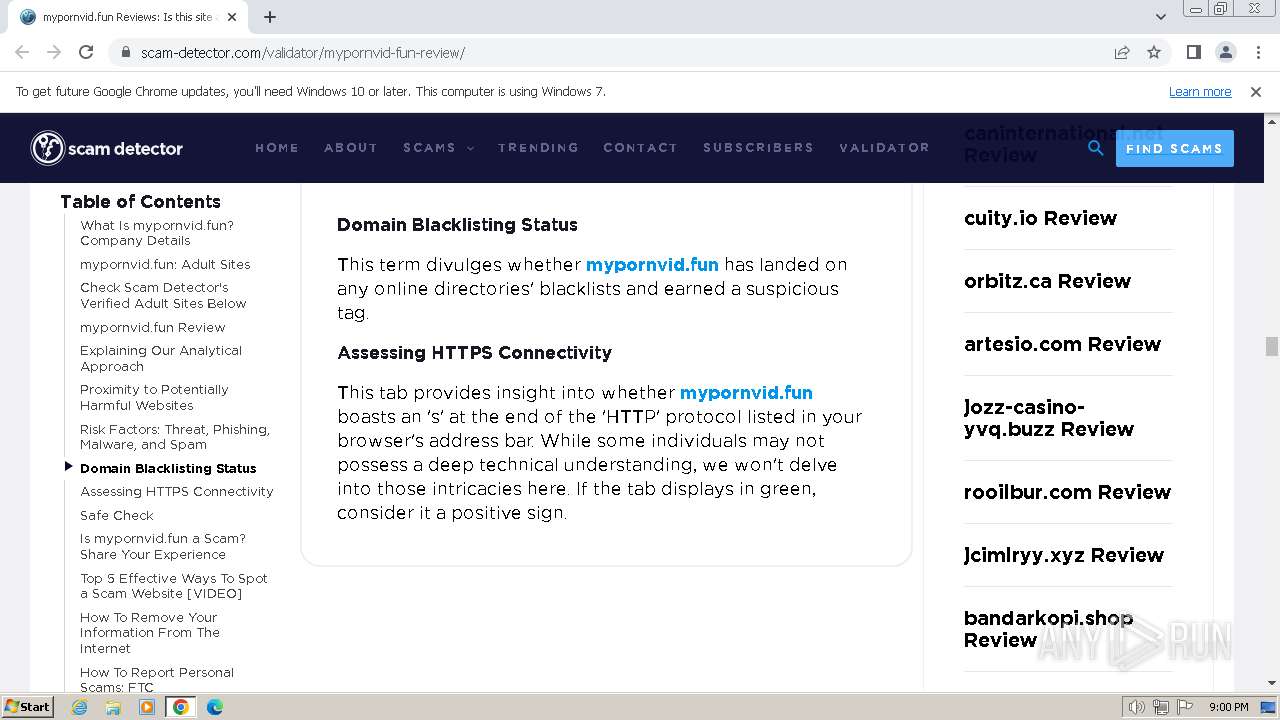Viewport: 1280px width, 720px height.
Task: Jump to mypornvid.fun: Adult Sites section
Action: coord(165,265)
